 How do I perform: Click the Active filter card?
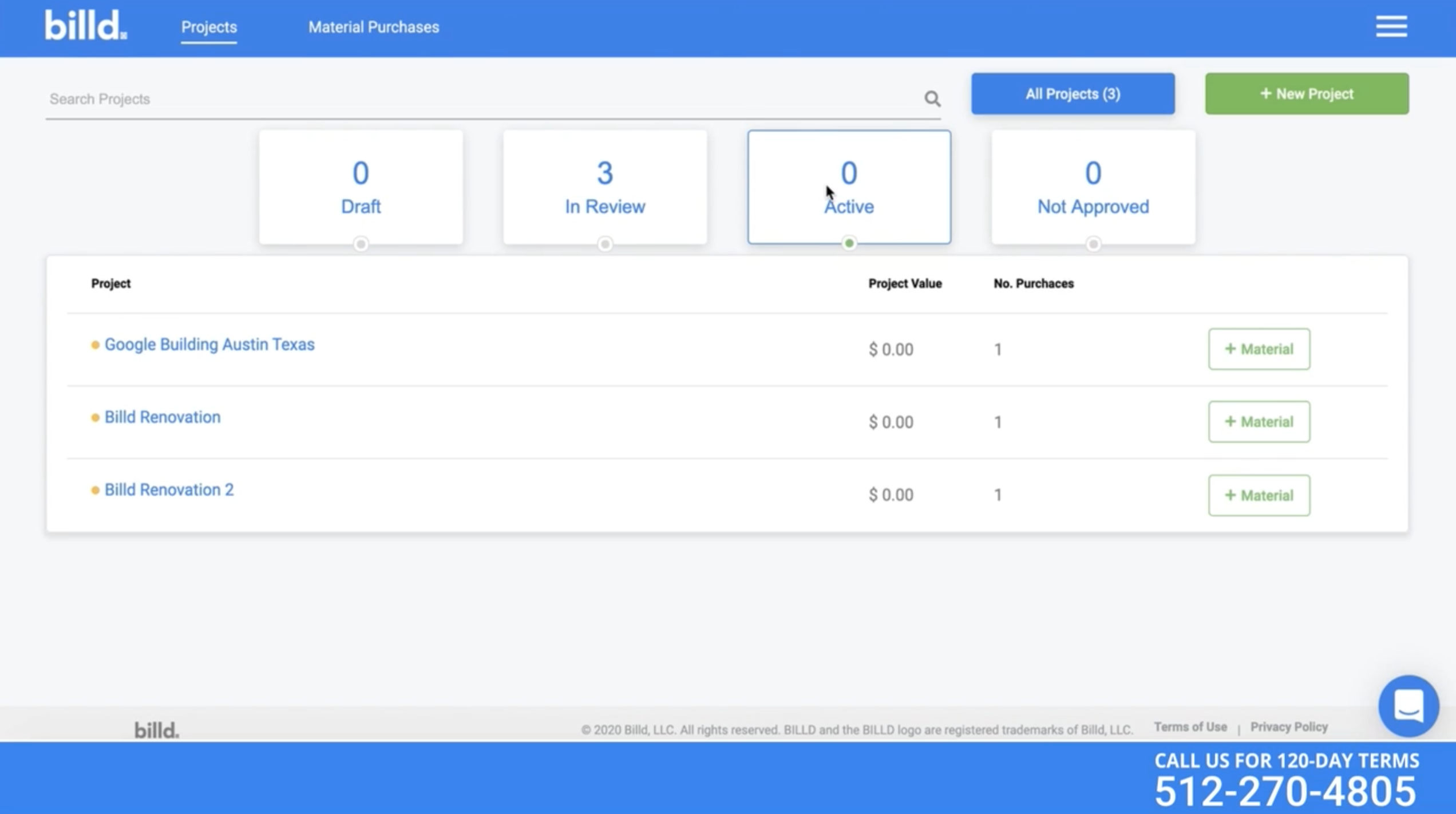click(x=849, y=186)
